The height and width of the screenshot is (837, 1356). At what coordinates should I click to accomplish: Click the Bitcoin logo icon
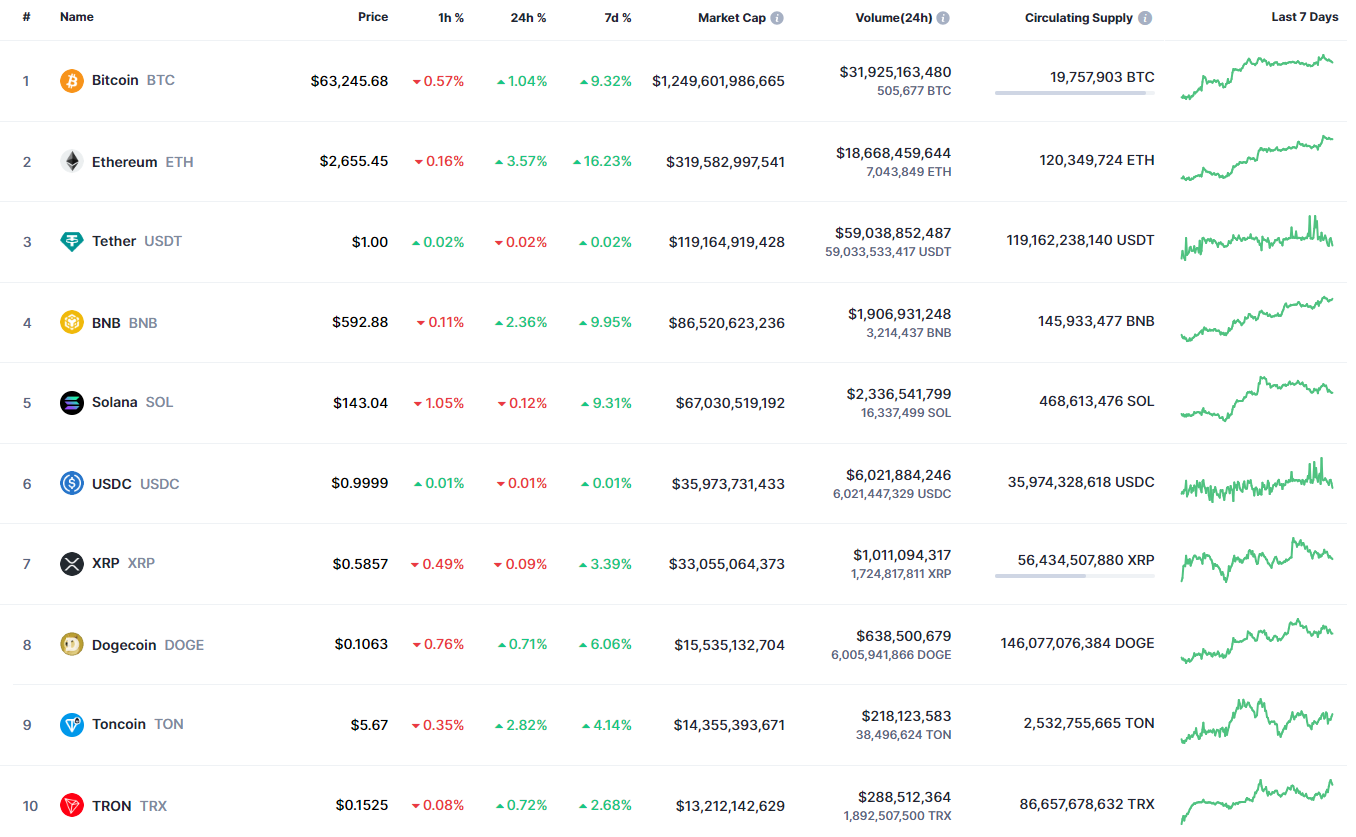(71, 81)
